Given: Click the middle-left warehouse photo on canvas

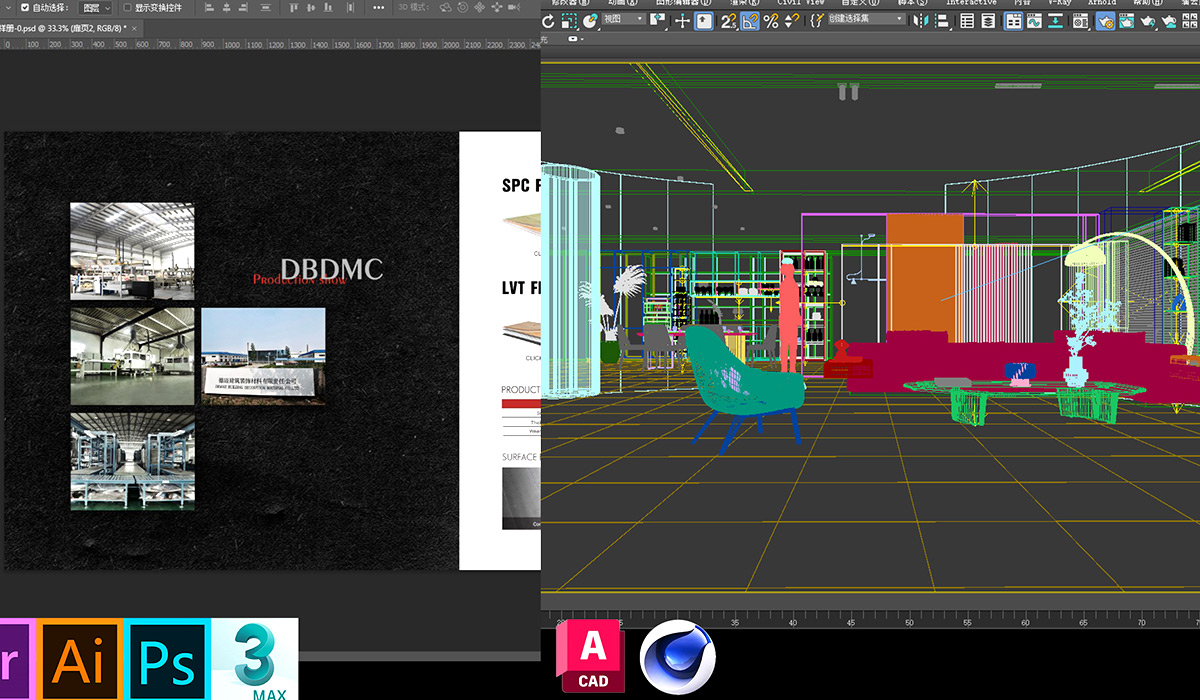Looking at the screenshot, I should click(132, 356).
